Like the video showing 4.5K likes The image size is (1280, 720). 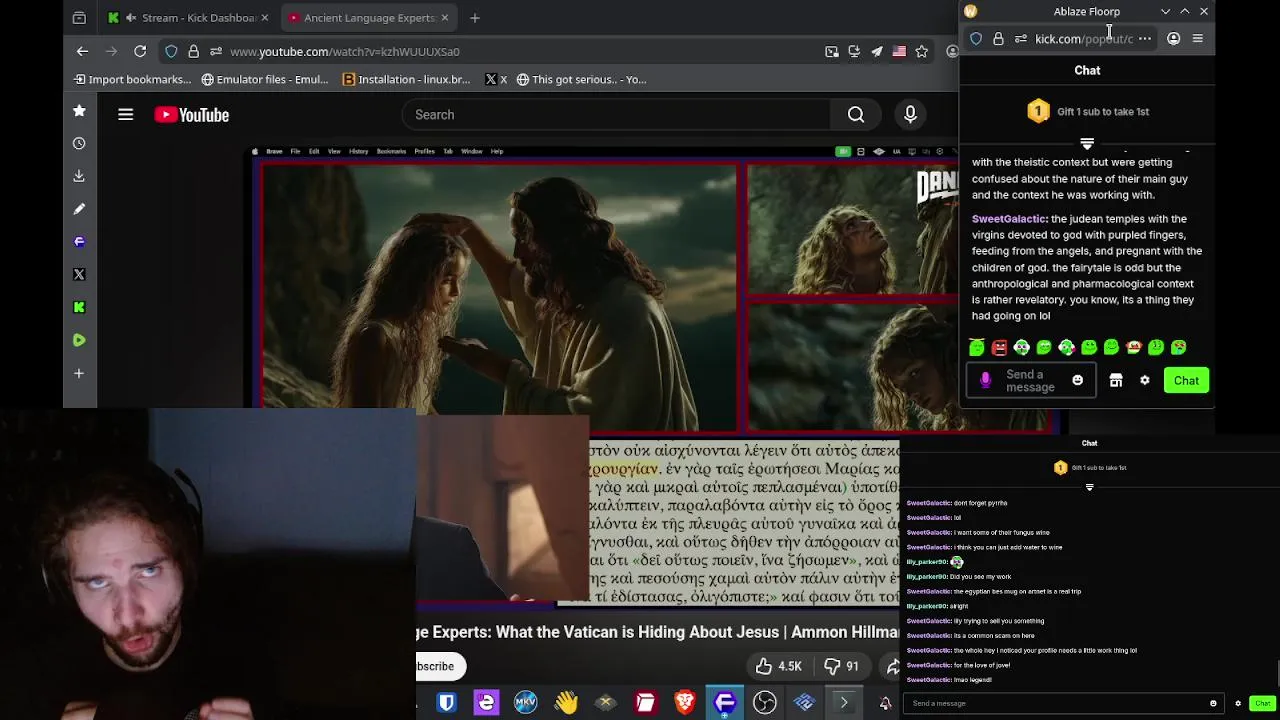(x=778, y=666)
